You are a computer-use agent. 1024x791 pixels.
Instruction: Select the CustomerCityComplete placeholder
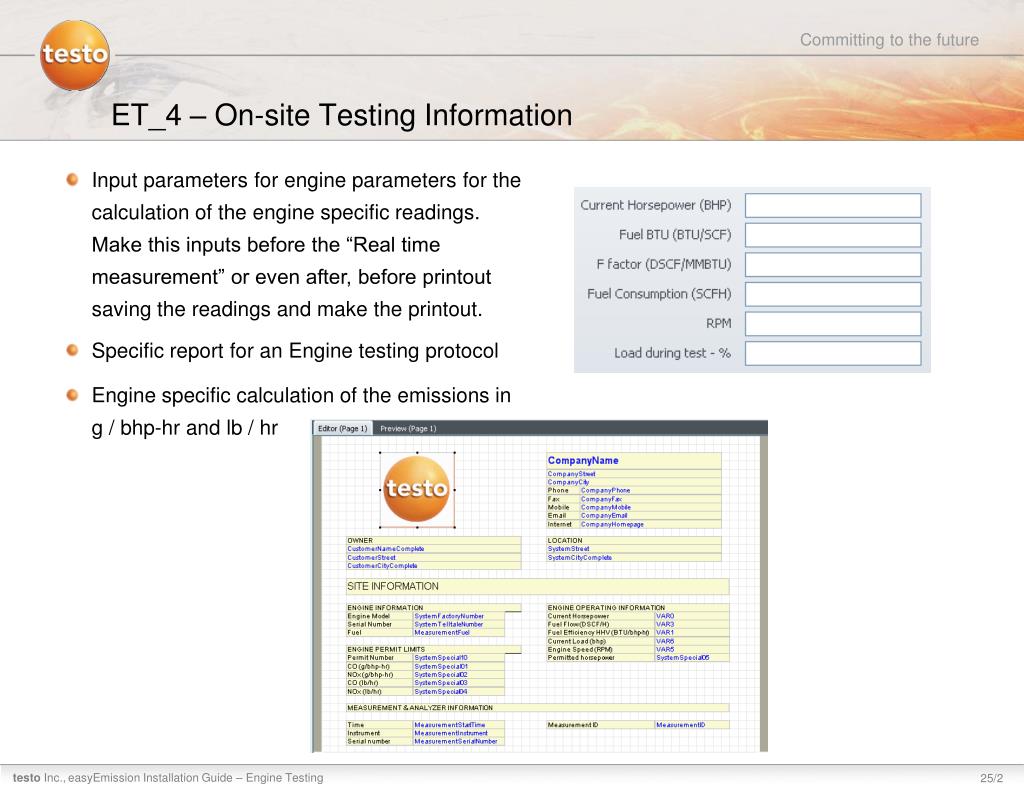pyautogui.click(x=434, y=566)
